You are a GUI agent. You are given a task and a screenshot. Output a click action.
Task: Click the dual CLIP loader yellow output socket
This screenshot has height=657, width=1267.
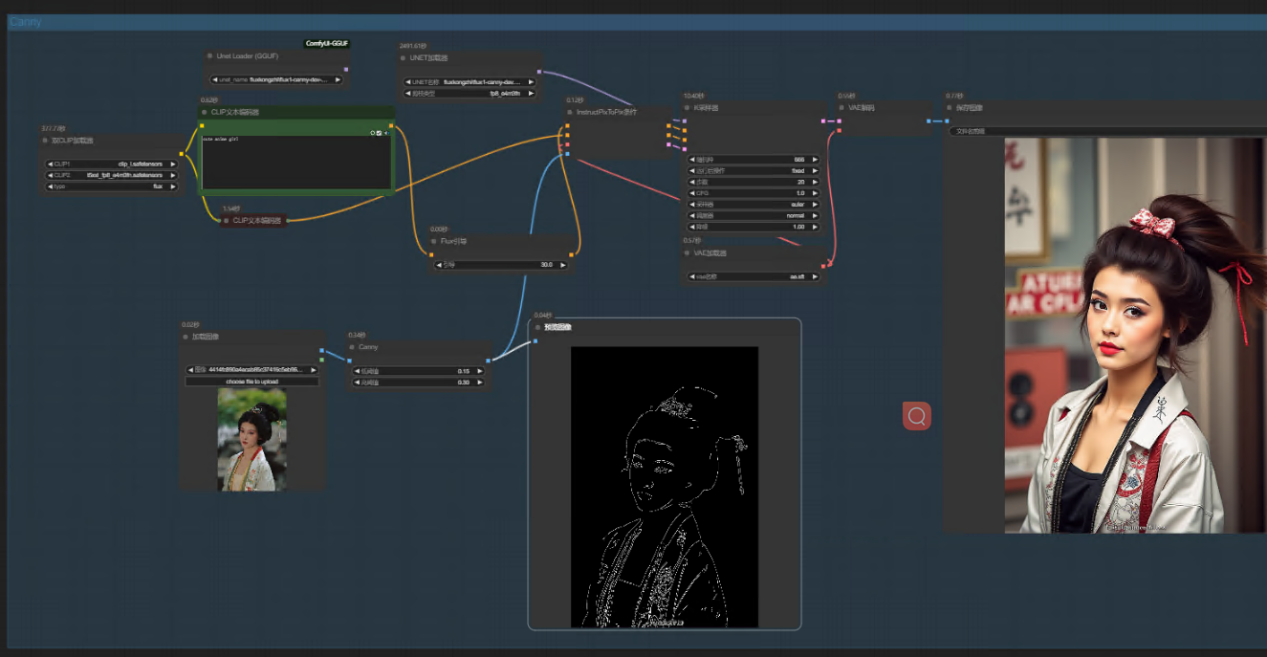181,154
